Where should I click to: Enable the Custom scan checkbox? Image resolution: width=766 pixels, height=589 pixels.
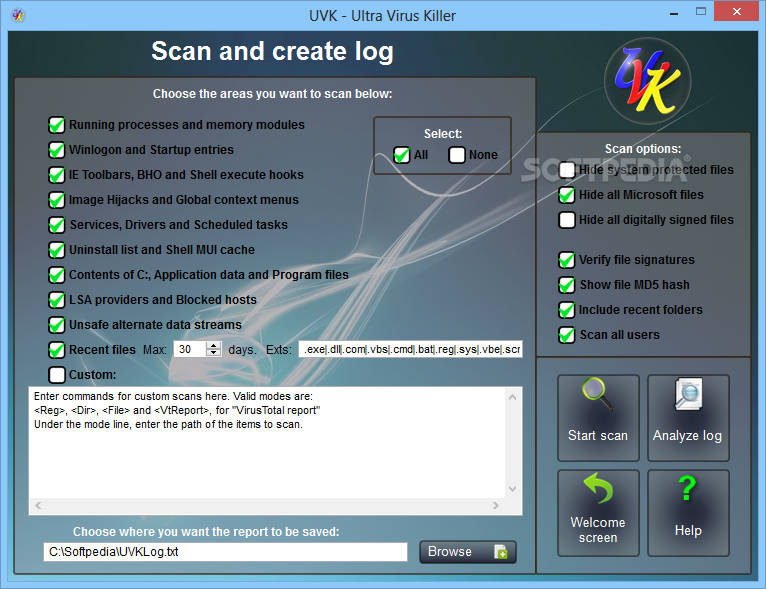pyautogui.click(x=57, y=375)
